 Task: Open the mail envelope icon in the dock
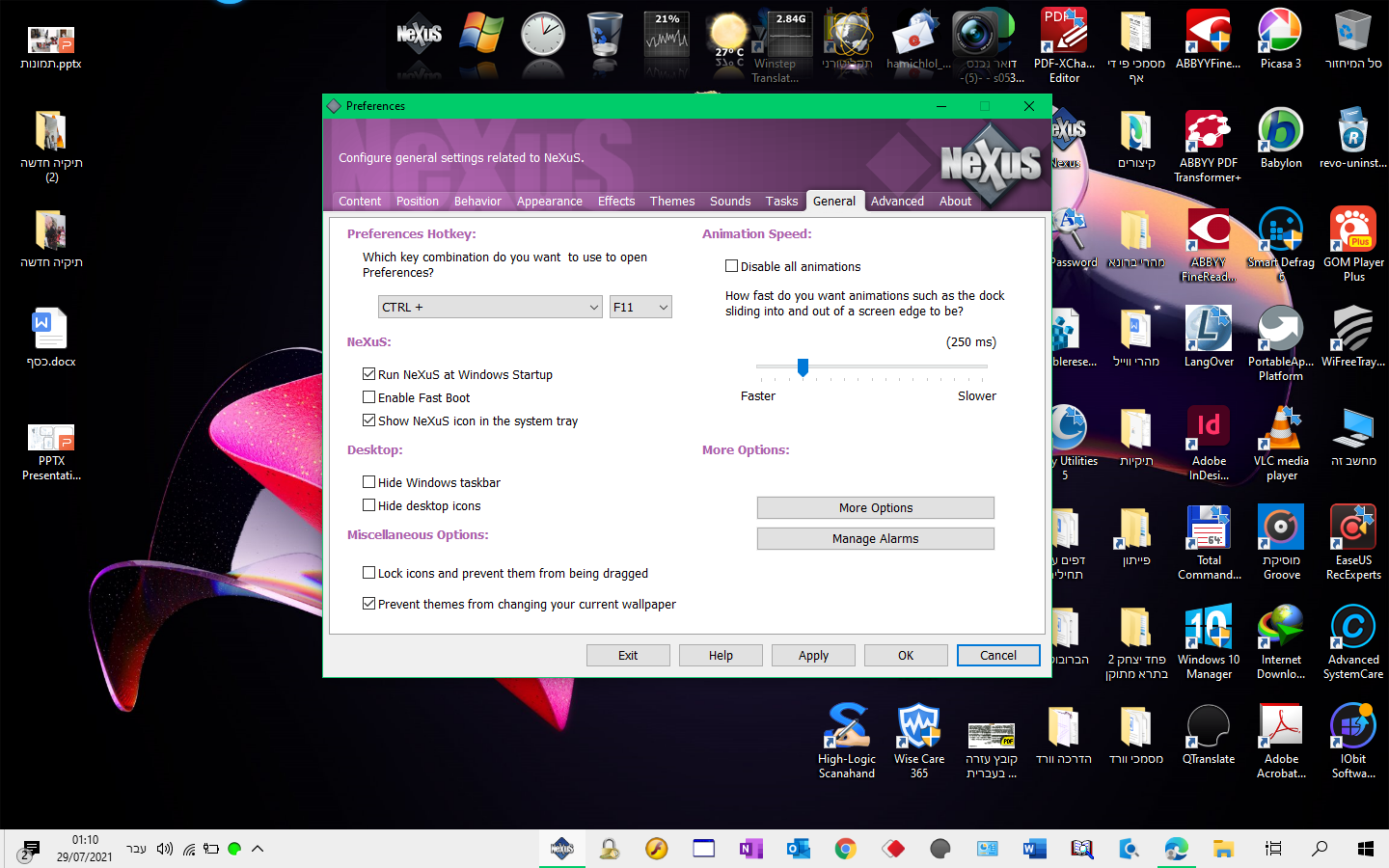click(x=915, y=35)
